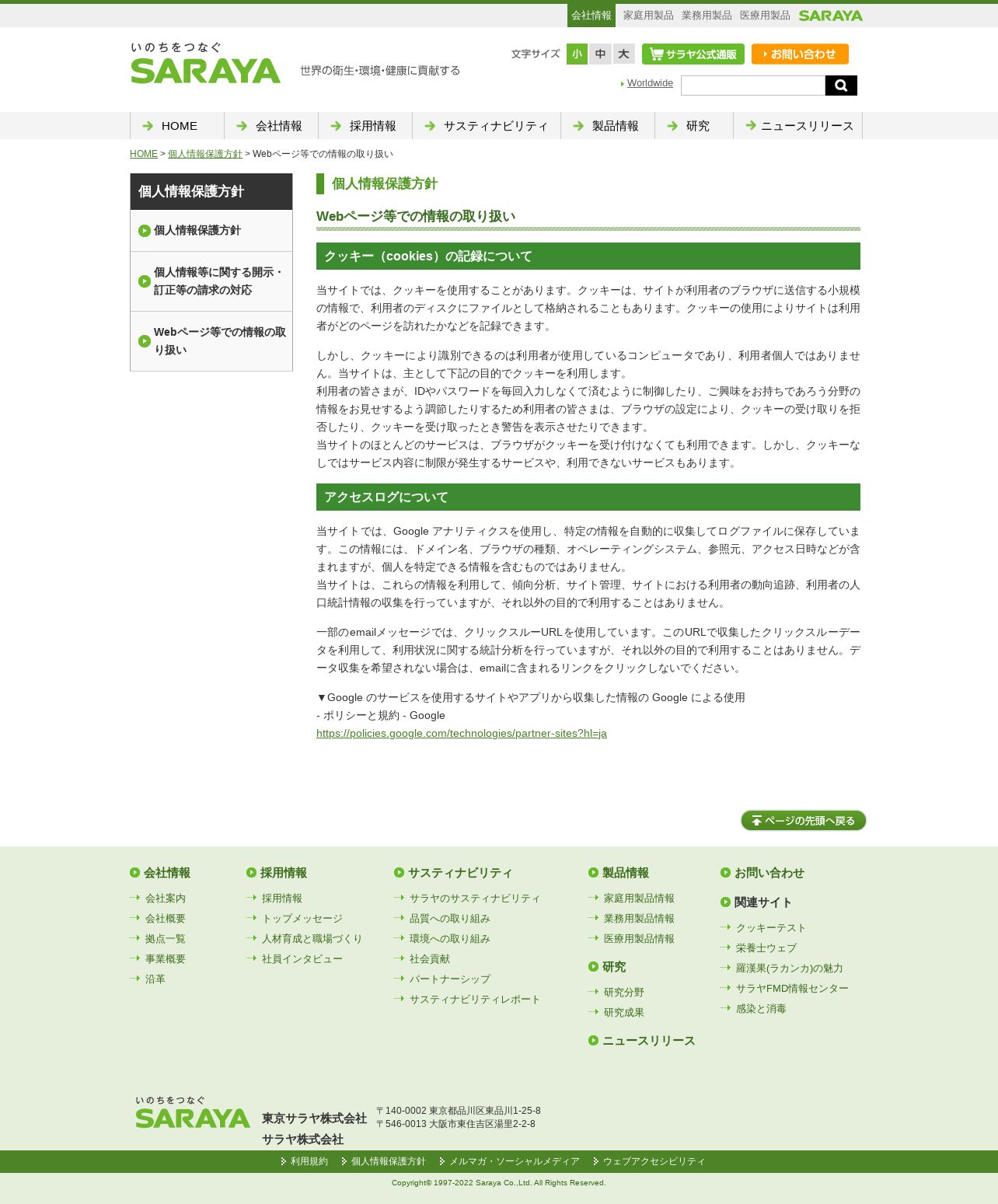Open HOME in main navigation
This screenshot has height=1204, width=998.
(x=177, y=126)
